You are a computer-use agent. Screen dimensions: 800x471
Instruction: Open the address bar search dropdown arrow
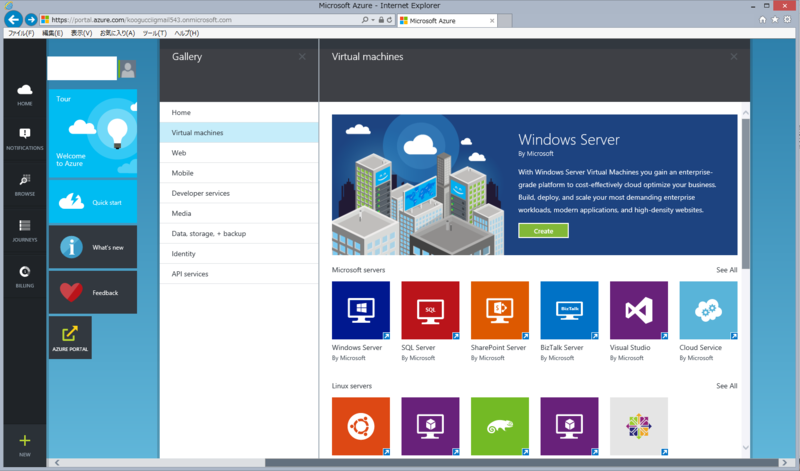coord(373,20)
